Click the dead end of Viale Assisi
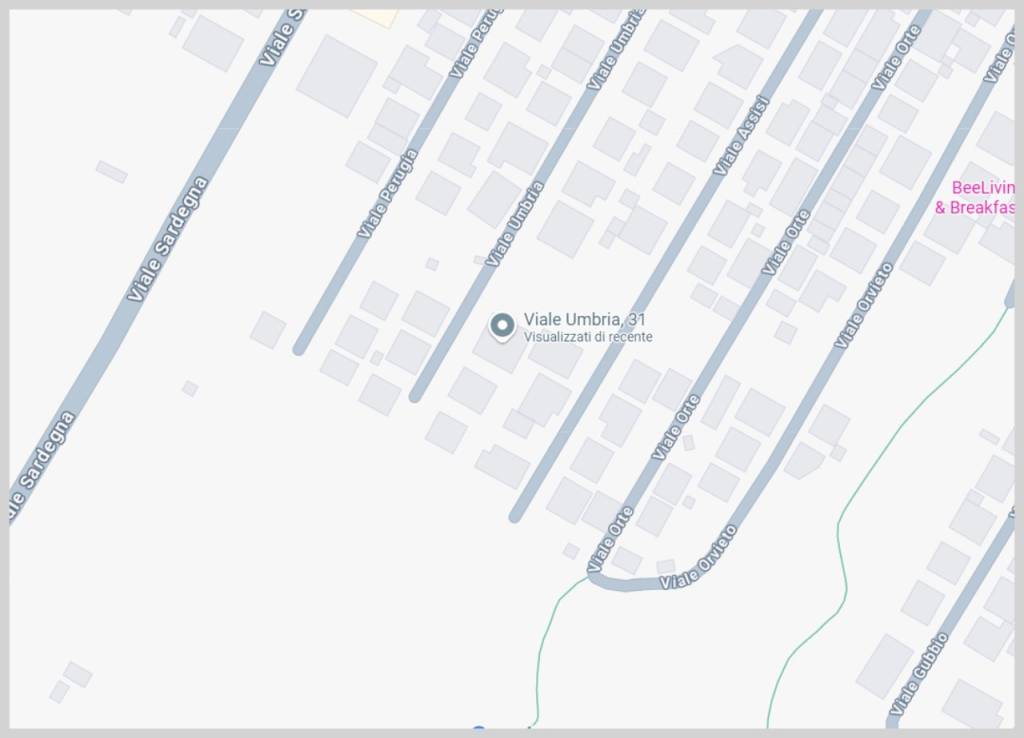This screenshot has height=738, width=1024. coord(515,516)
